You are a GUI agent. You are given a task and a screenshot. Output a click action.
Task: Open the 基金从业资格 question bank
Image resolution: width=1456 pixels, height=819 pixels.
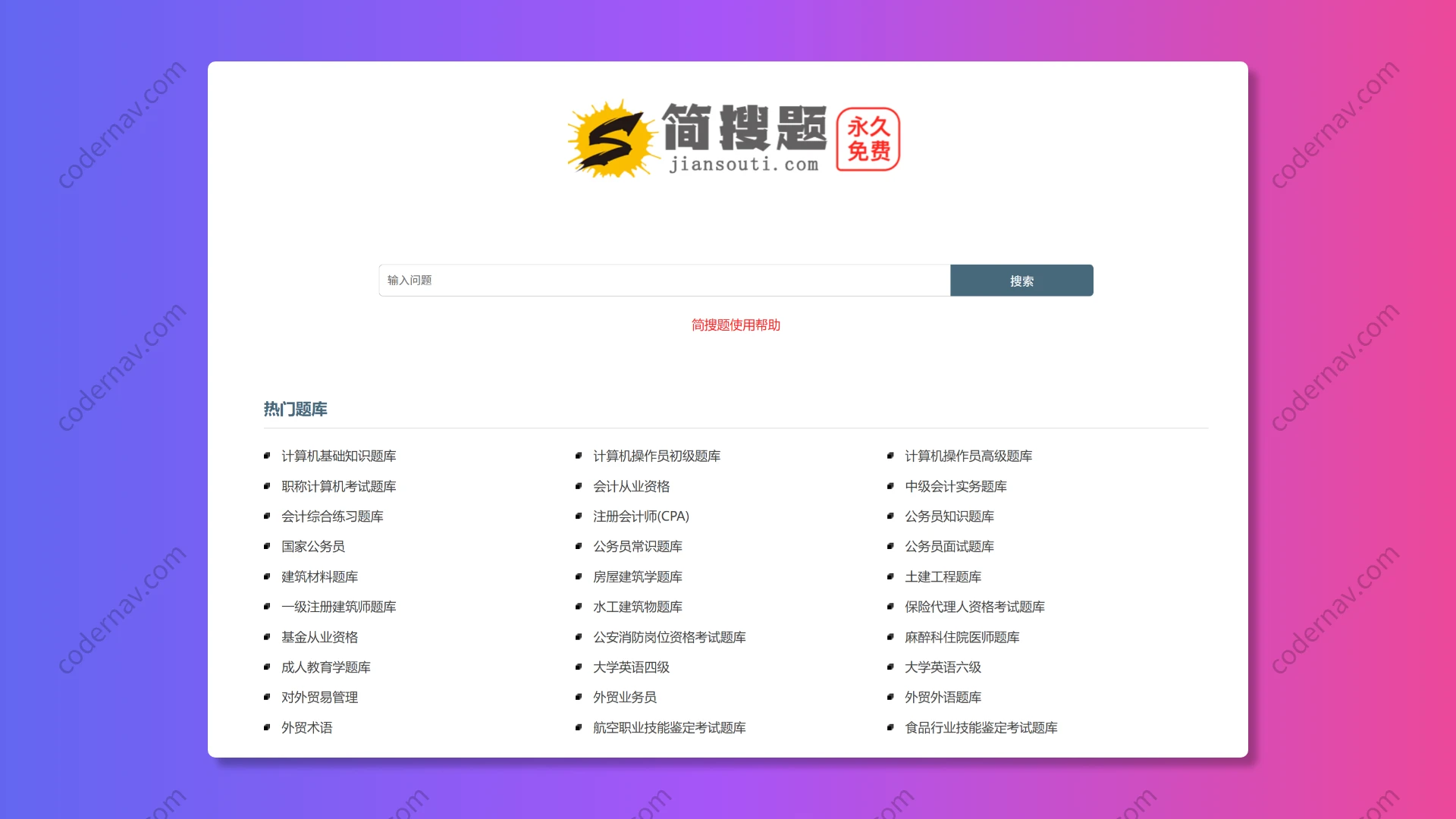(x=319, y=637)
